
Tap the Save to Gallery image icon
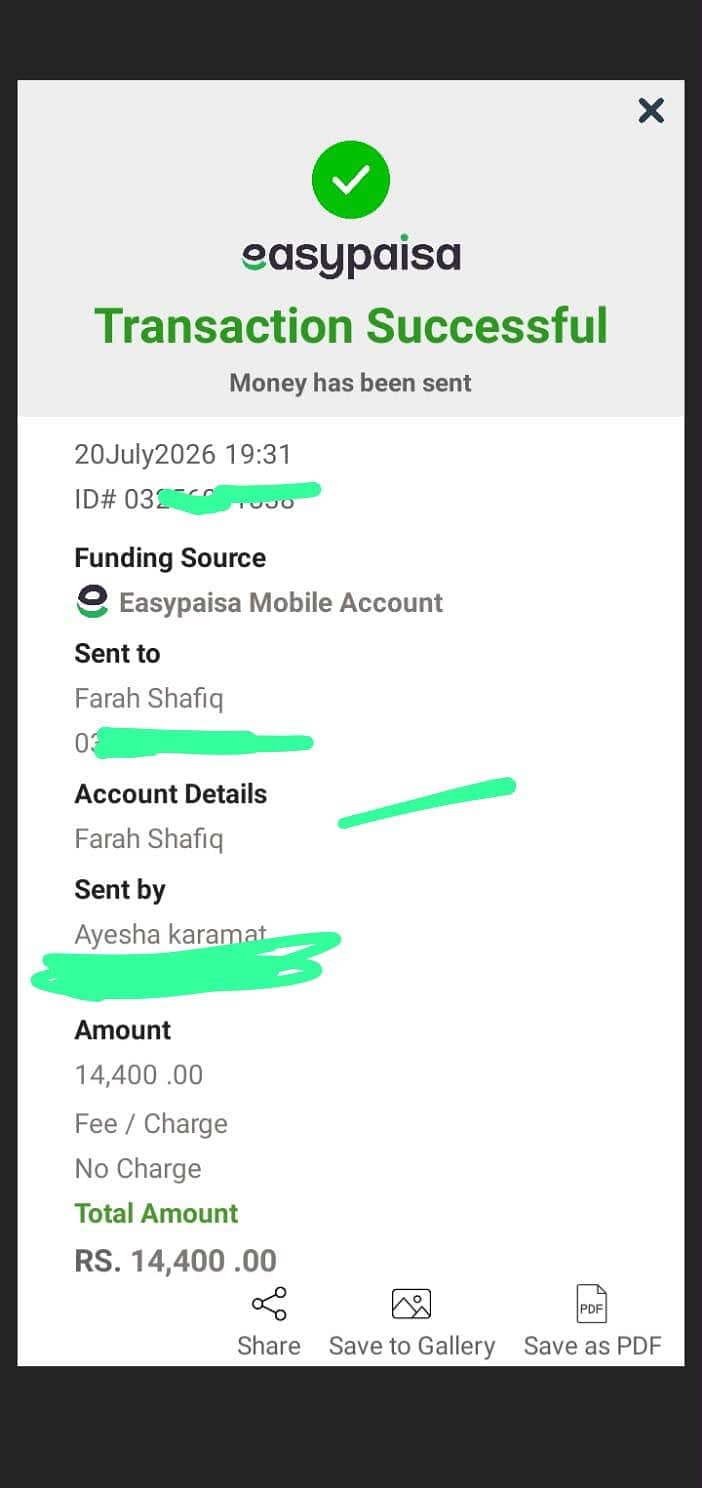[x=411, y=1304]
